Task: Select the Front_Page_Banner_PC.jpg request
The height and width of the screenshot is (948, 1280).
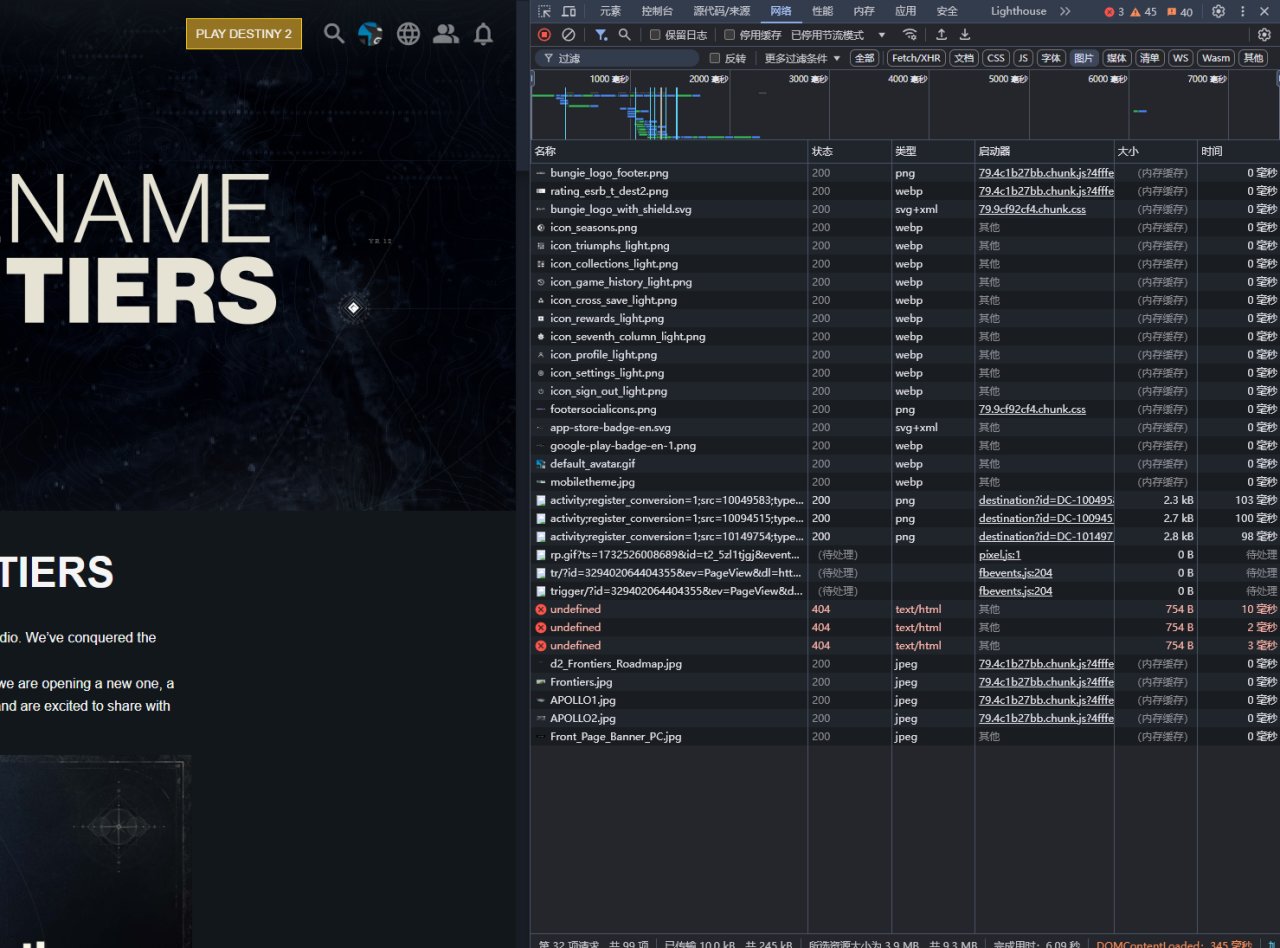Action: click(905, 737)
